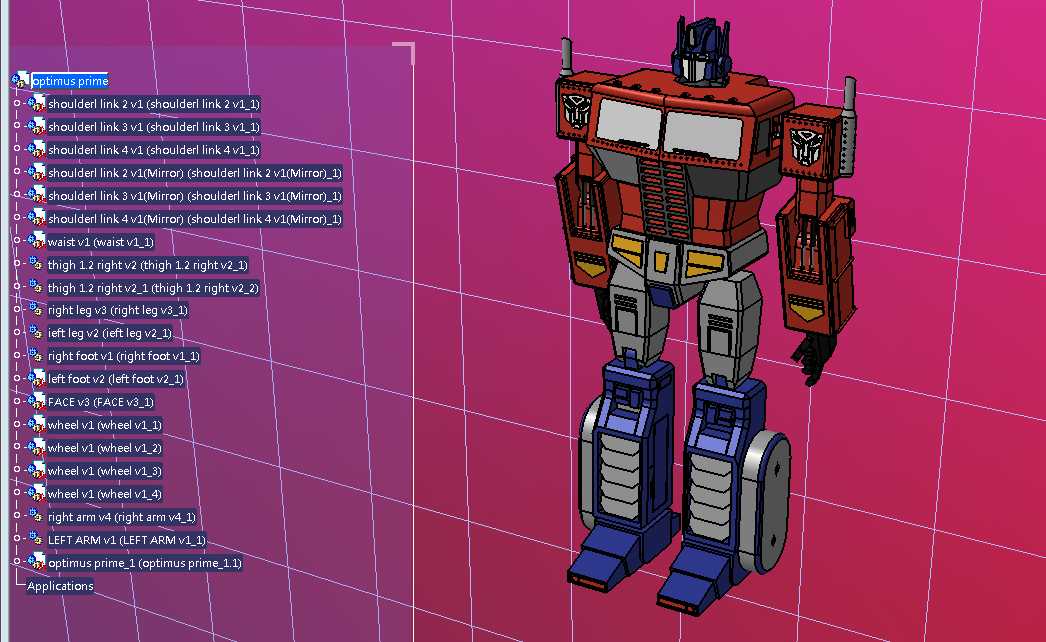1046x642 pixels.
Task: Click the LEFT ARM v1_1 gear icon
Action: pos(36,539)
